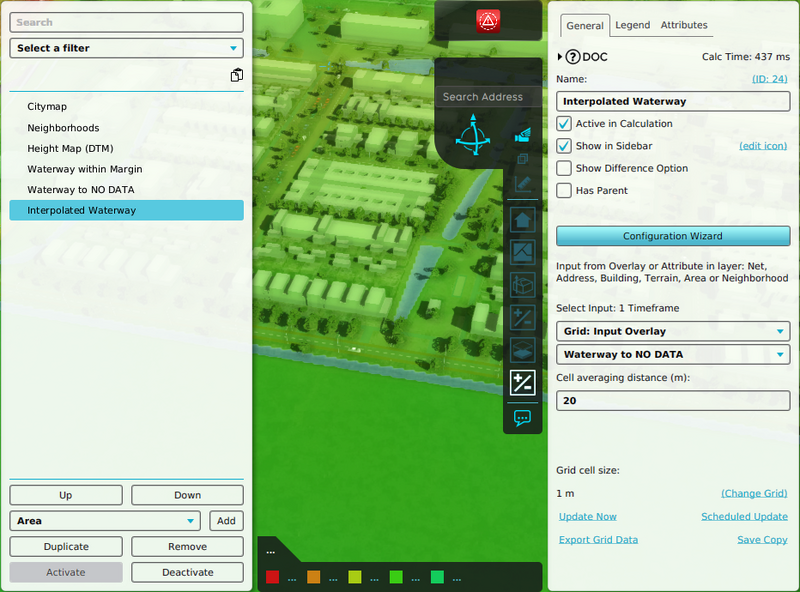The height and width of the screenshot is (592, 800).
Task: Open the Grid: Input Overlay dropdown
Action: [x=672, y=331]
